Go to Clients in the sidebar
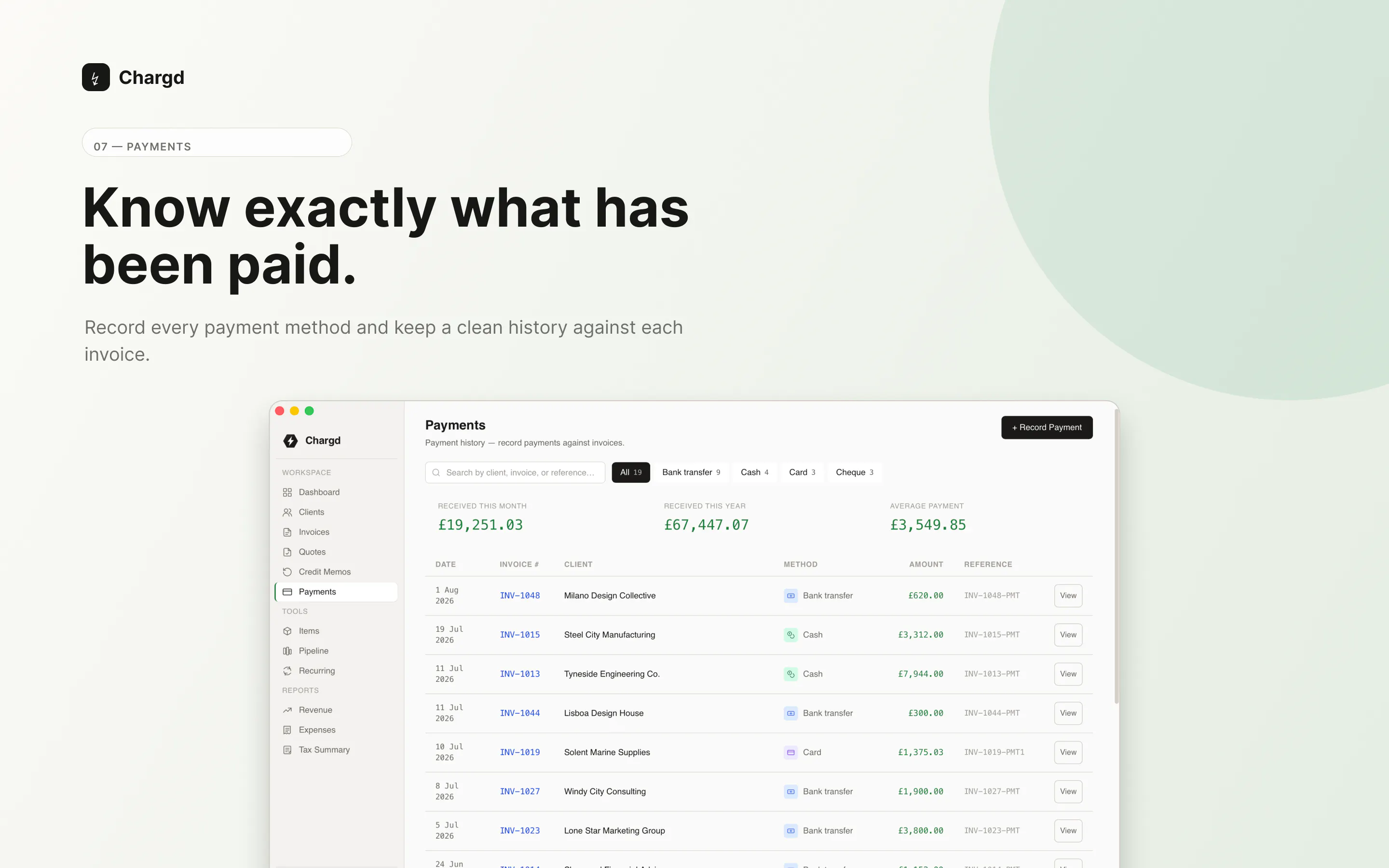The height and width of the screenshot is (868, 1389). 336,512
